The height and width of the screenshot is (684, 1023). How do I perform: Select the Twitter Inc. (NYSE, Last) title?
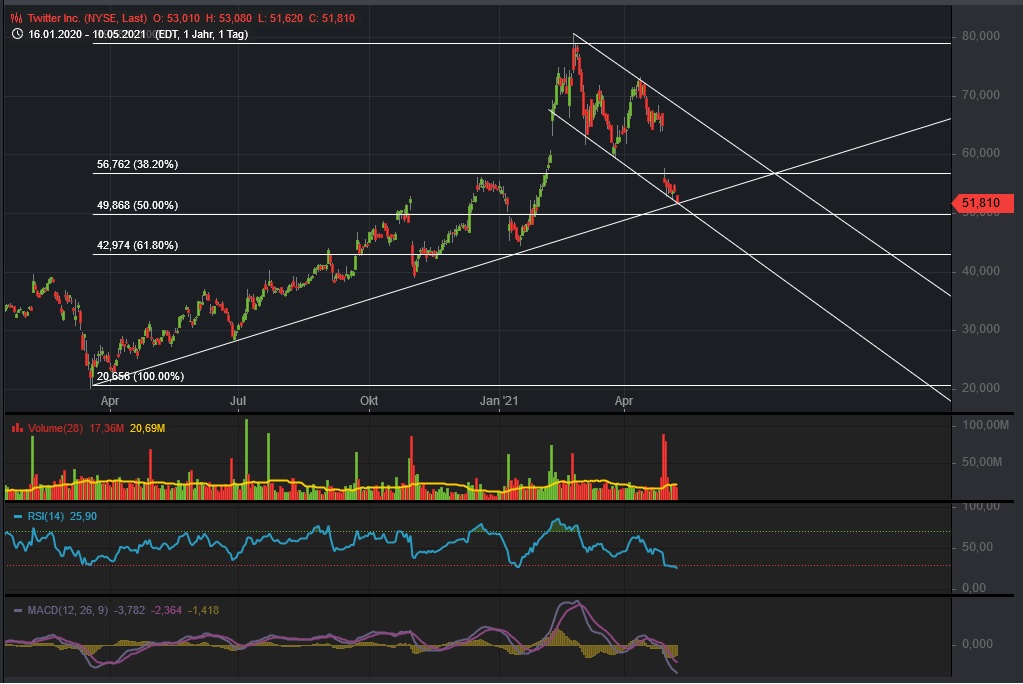point(87,18)
